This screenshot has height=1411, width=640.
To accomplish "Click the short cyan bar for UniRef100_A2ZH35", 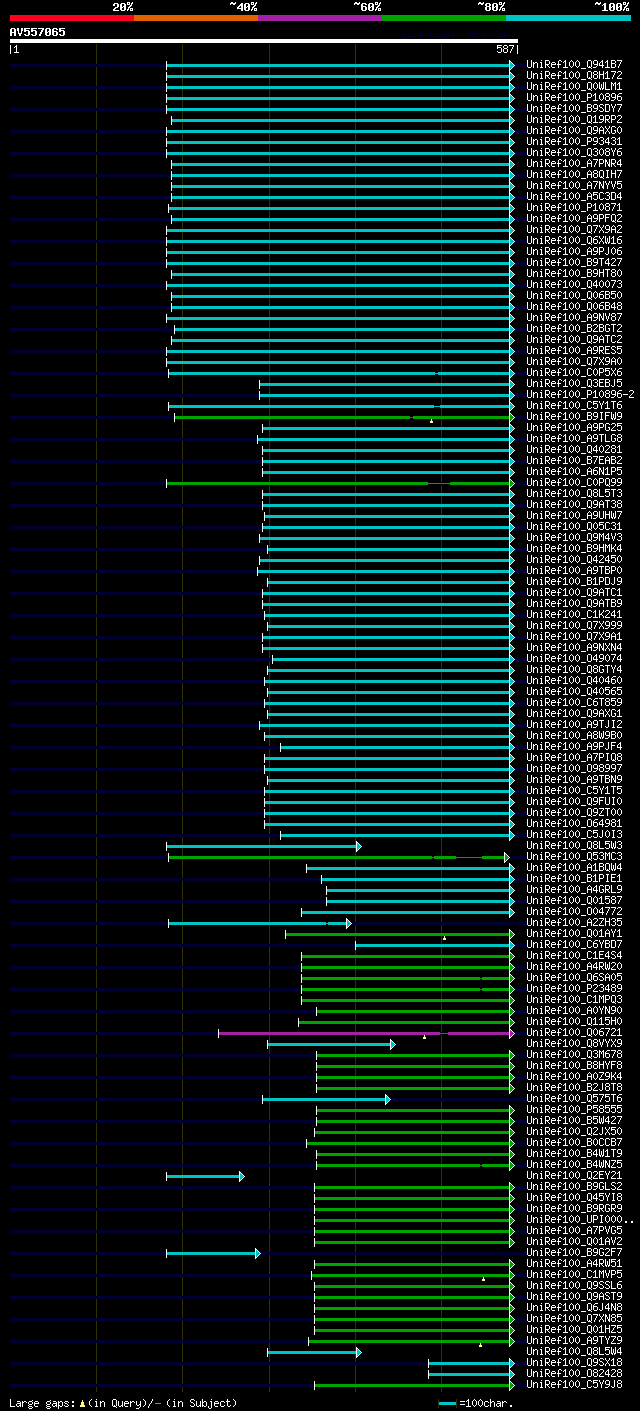I will point(259,923).
